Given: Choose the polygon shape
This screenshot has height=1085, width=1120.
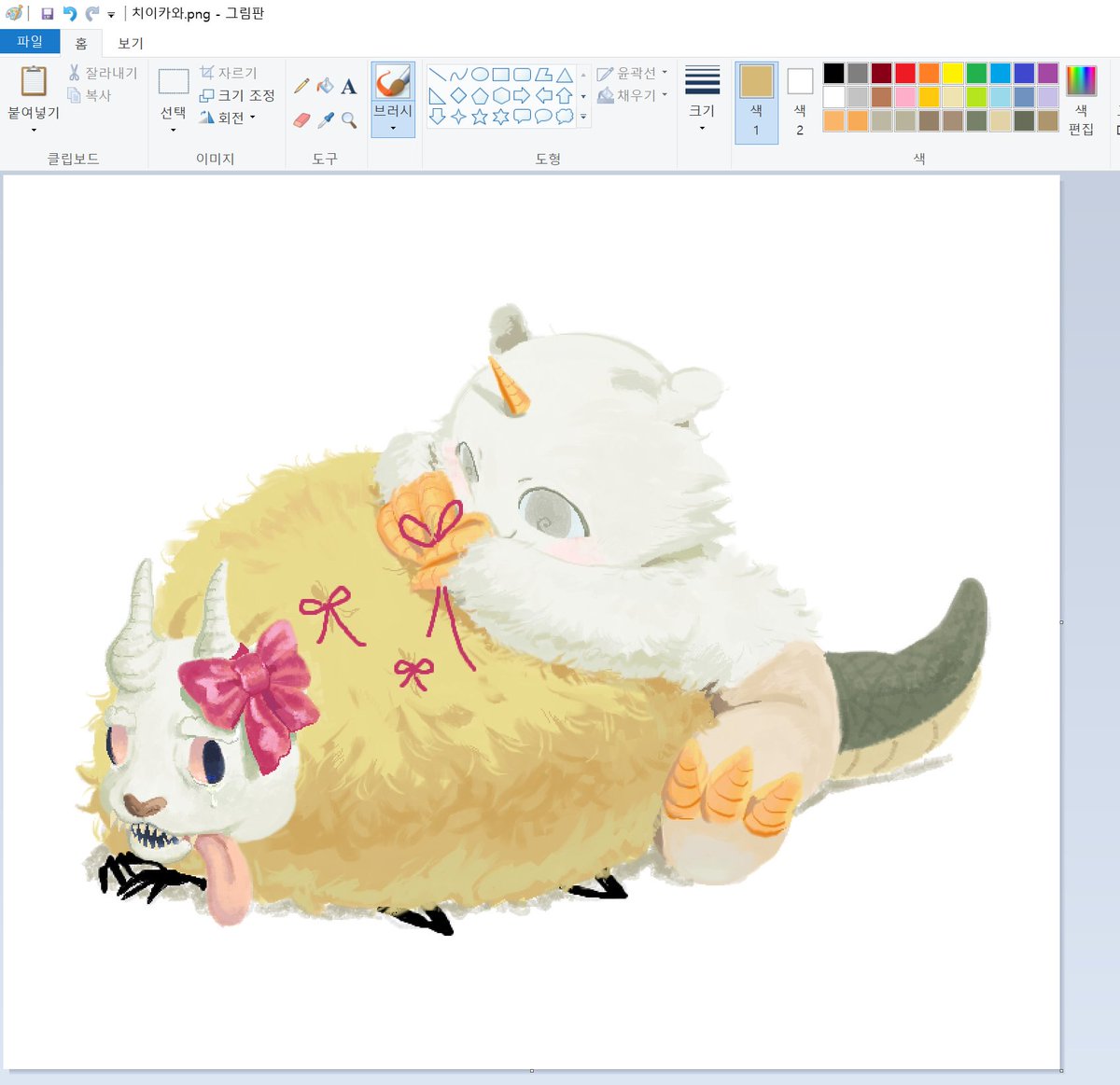Looking at the screenshot, I should click(544, 75).
